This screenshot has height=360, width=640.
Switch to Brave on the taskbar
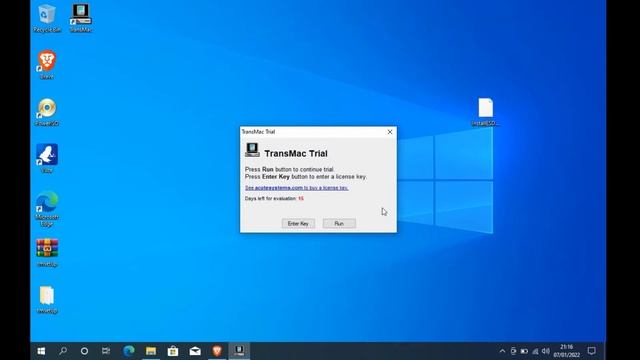217,351
